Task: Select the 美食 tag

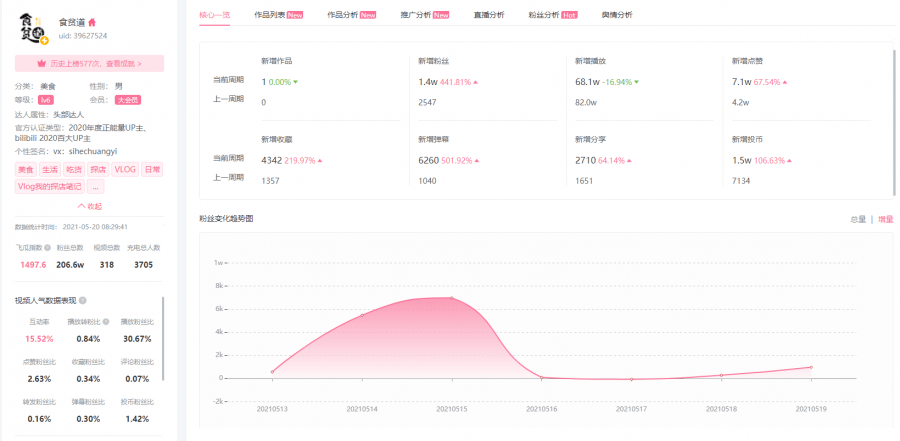Action: coord(26,170)
